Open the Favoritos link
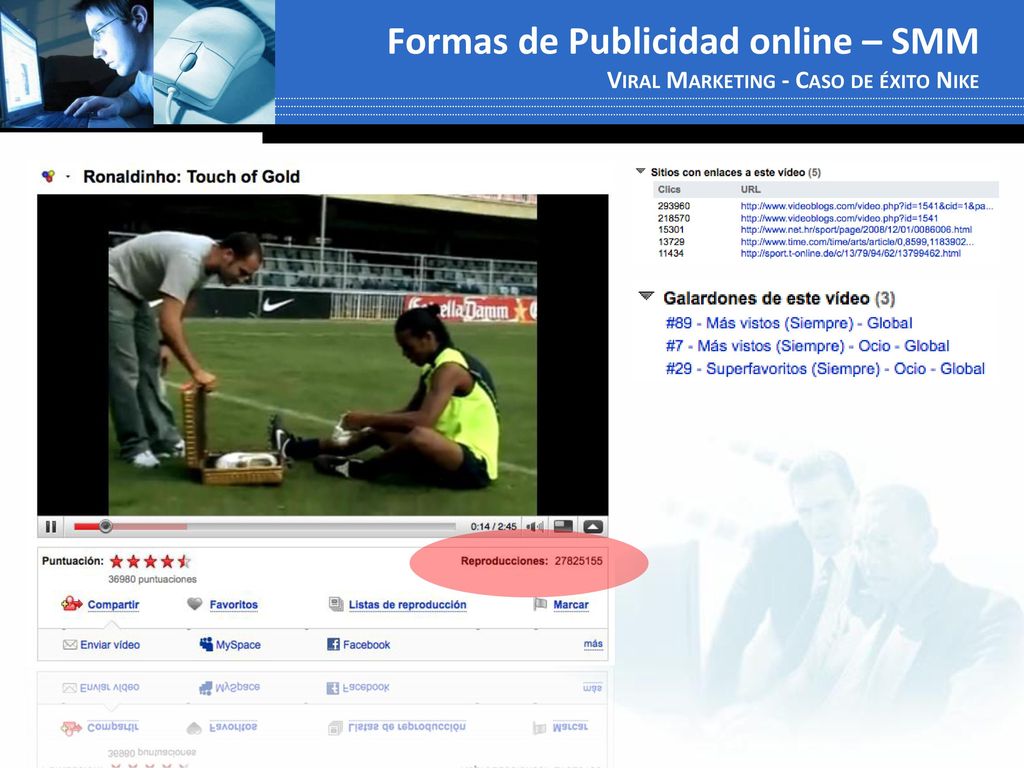Viewport: 1024px width, 768px height. [x=234, y=605]
